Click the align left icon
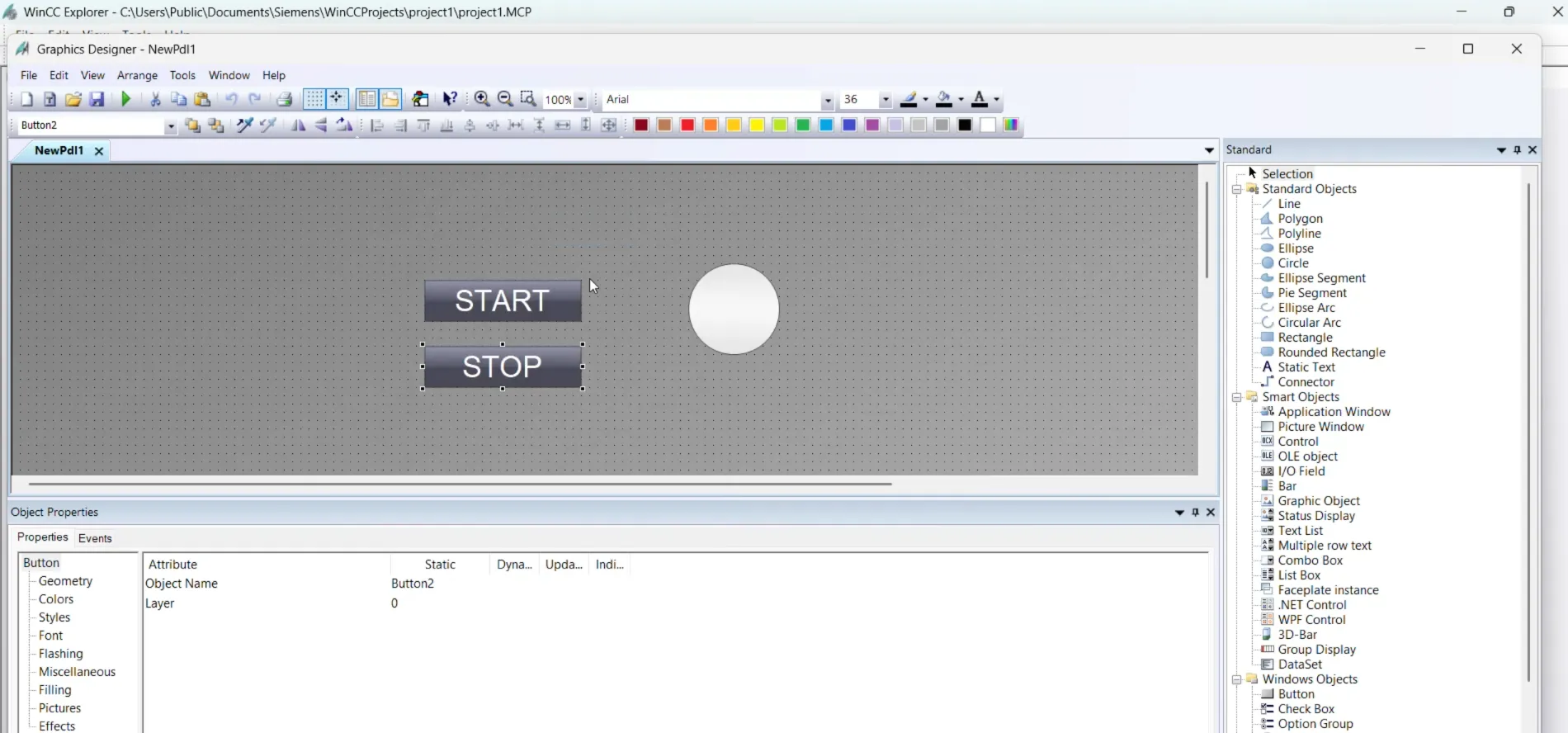 pyautogui.click(x=377, y=125)
